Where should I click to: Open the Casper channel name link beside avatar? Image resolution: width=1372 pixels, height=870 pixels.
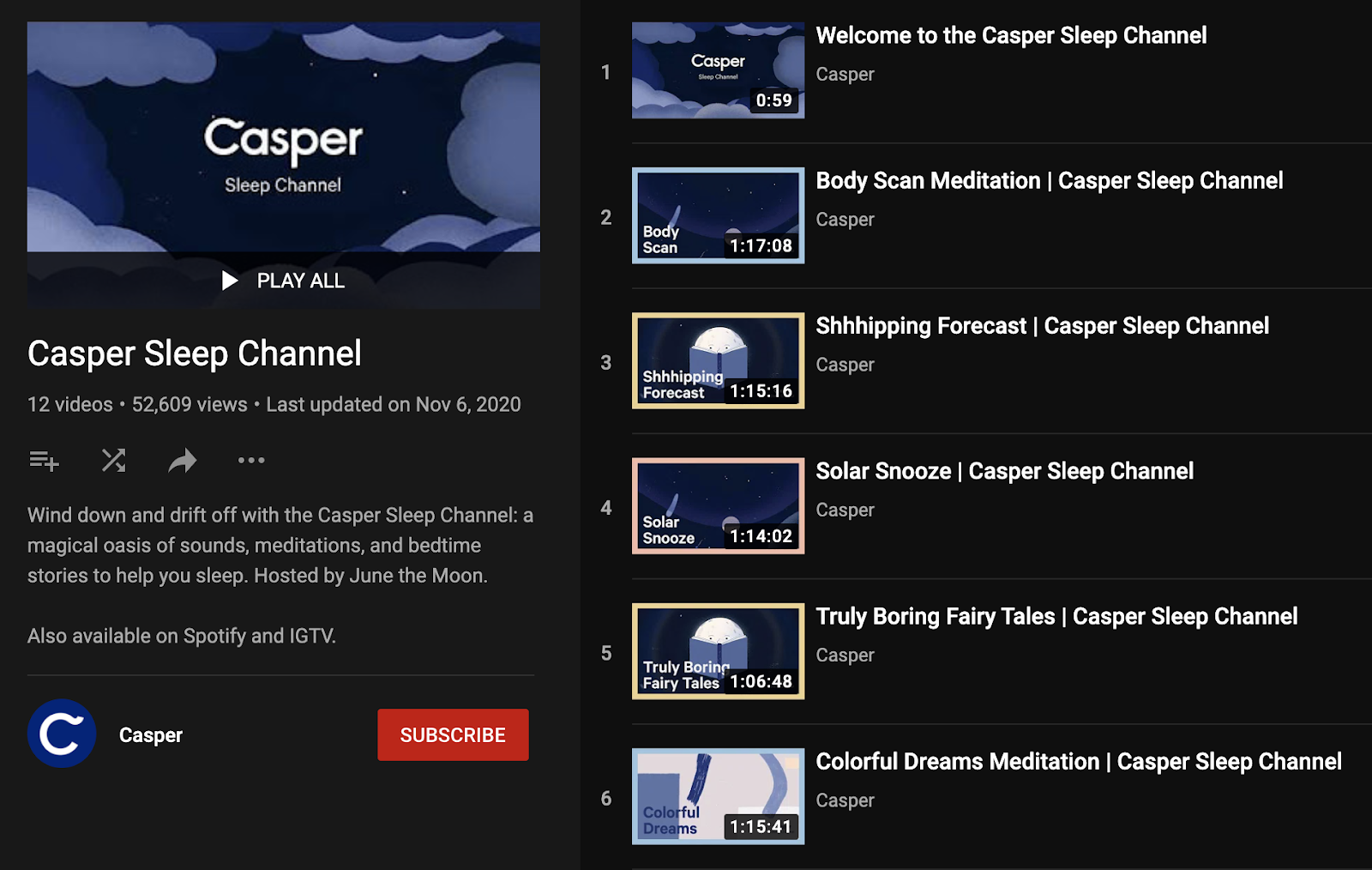coord(151,735)
